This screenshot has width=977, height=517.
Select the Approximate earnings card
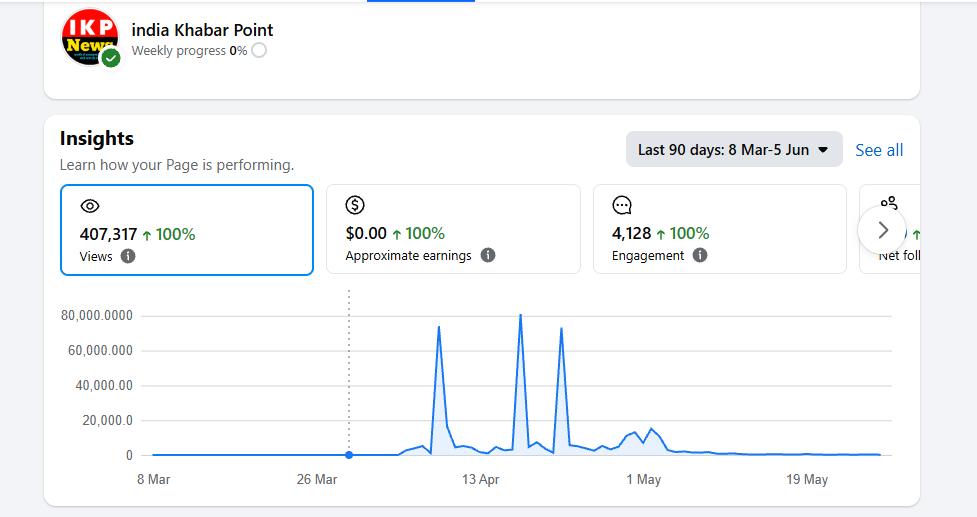(x=454, y=229)
